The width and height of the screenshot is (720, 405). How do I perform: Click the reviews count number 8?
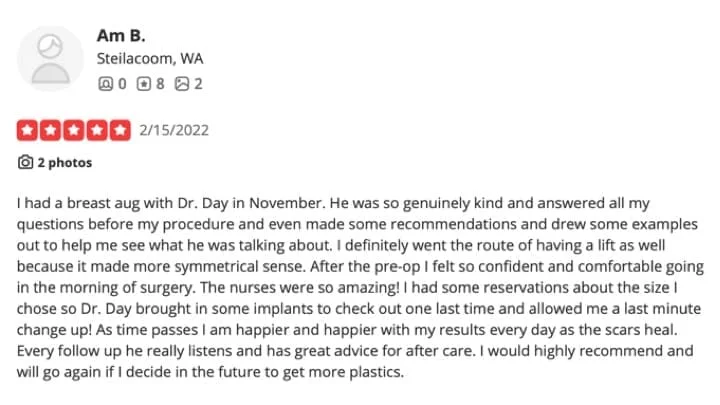pyautogui.click(x=160, y=84)
